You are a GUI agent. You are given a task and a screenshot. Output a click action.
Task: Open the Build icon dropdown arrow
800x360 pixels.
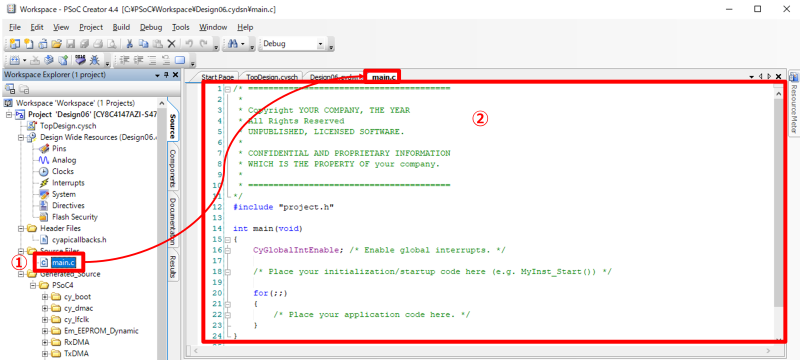pyautogui.click(x=24, y=60)
